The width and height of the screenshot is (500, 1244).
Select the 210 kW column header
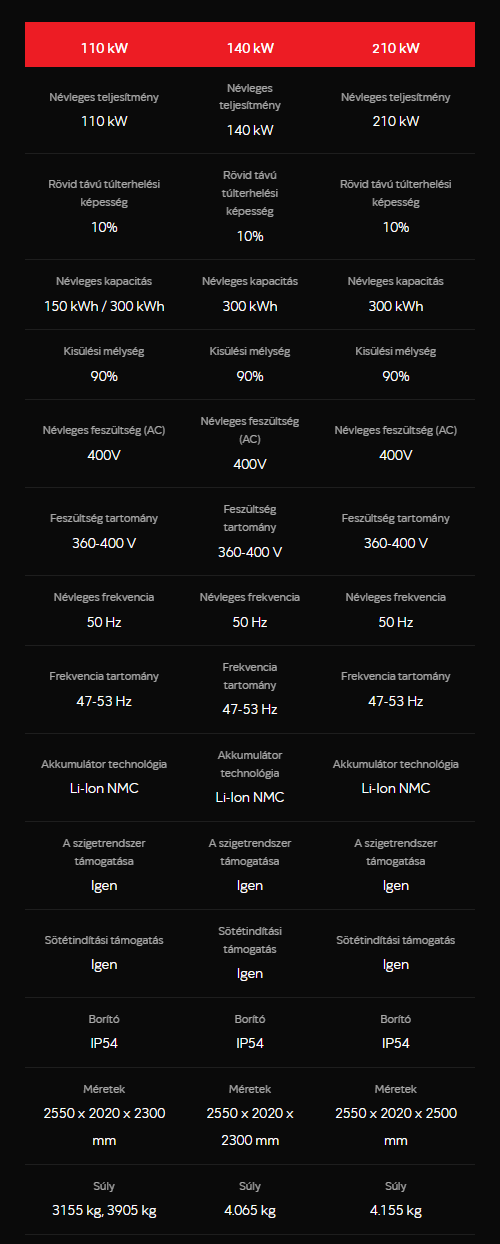point(396,48)
